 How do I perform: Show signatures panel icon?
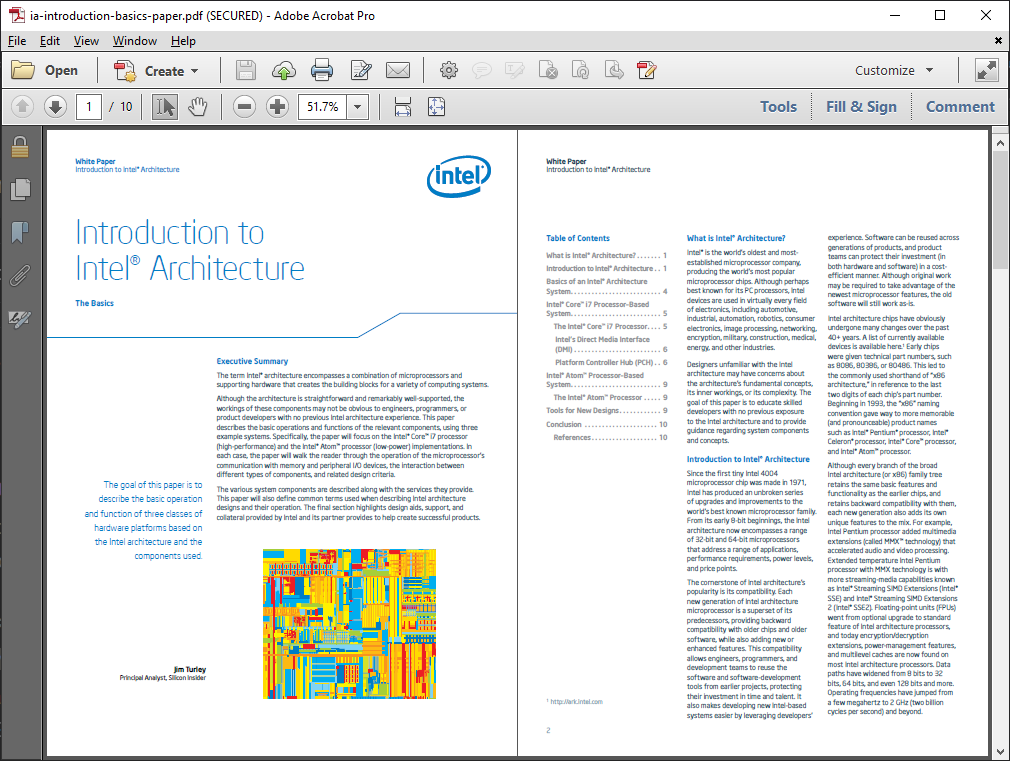[x=20, y=318]
